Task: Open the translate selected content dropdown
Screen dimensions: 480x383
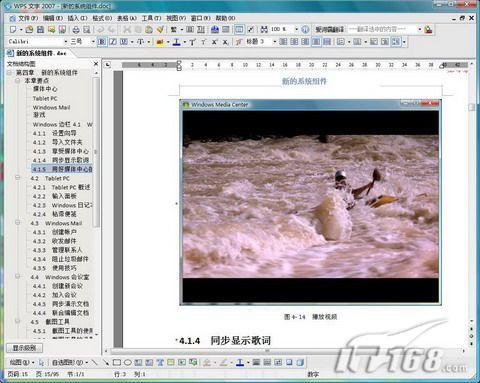Action: pyautogui.click(x=420, y=29)
